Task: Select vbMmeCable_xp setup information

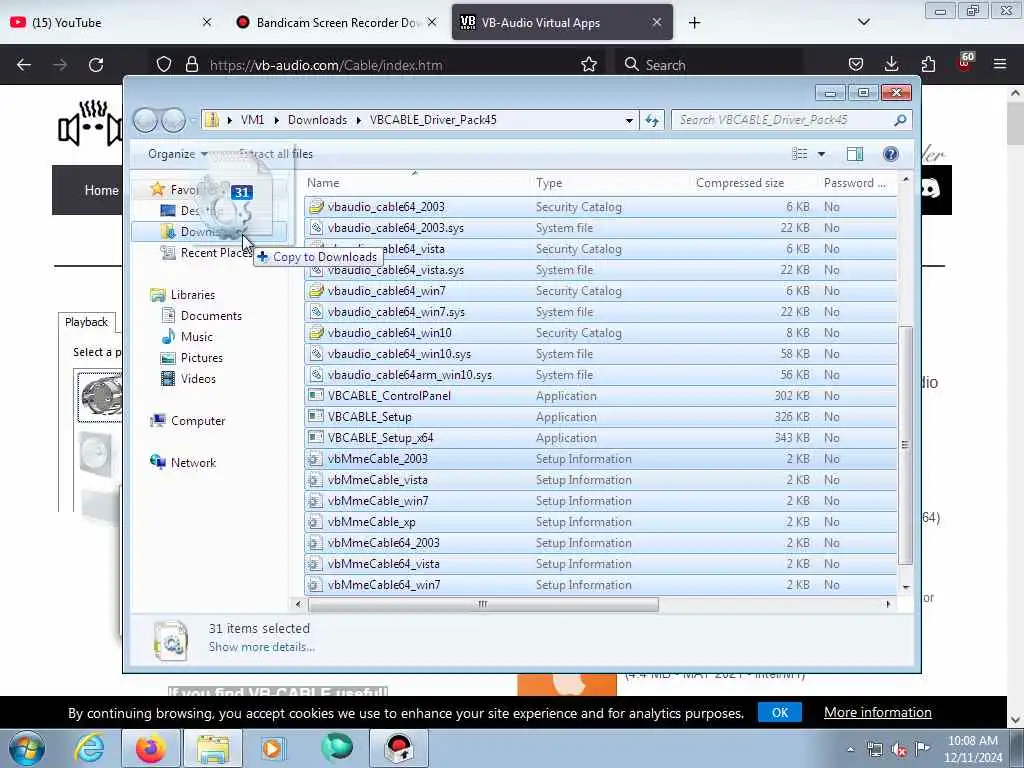Action: (600, 522)
